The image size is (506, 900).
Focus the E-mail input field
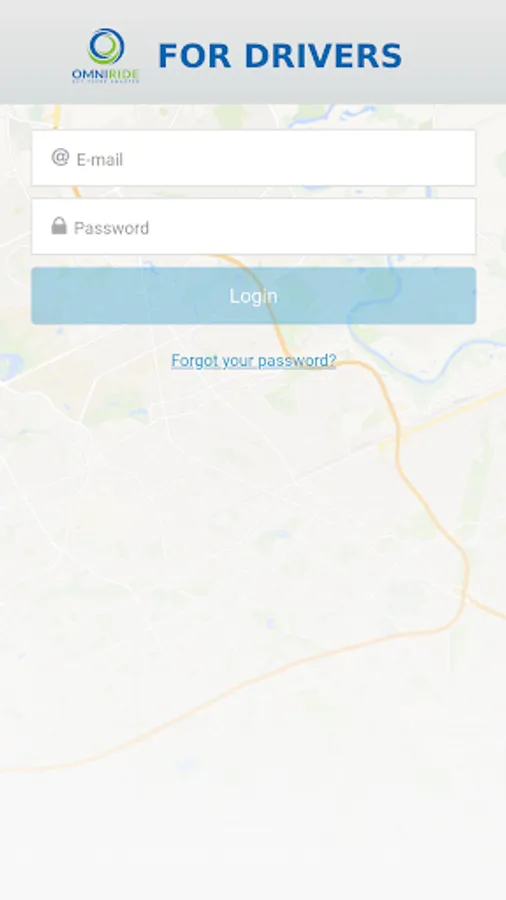[254, 158]
